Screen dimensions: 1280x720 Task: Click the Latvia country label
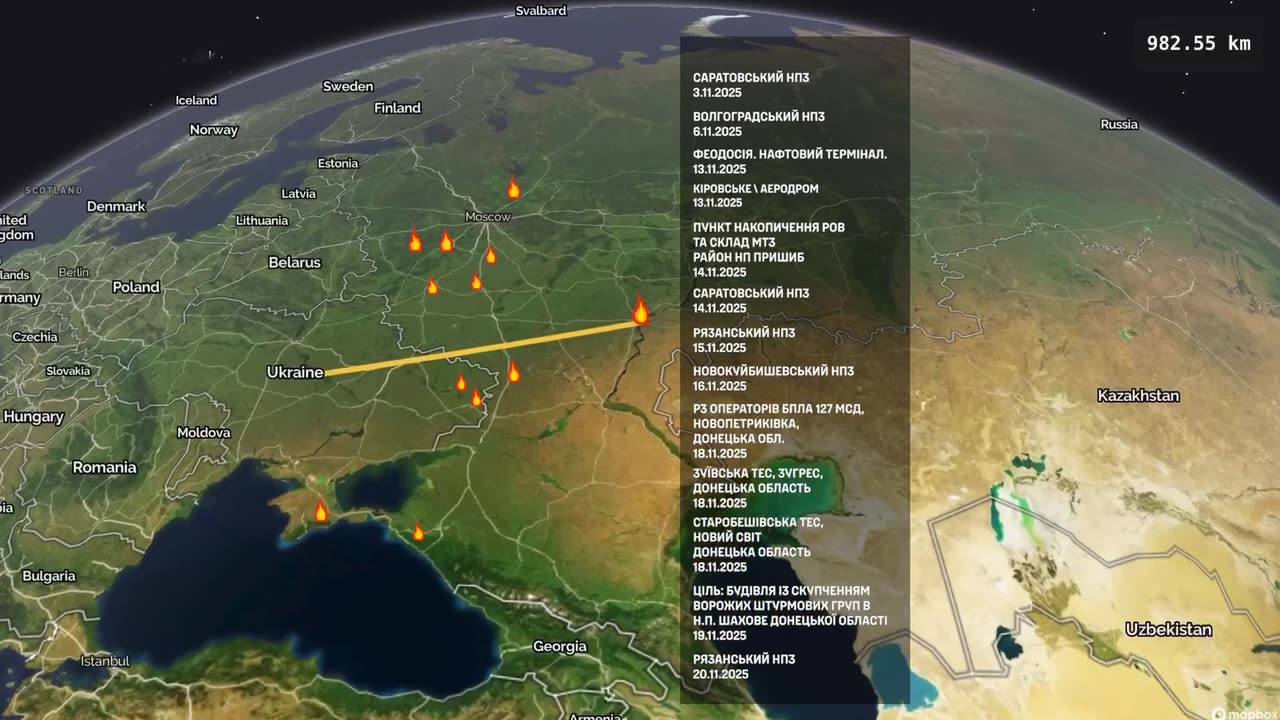pyautogui.click(x=299, y=193)
